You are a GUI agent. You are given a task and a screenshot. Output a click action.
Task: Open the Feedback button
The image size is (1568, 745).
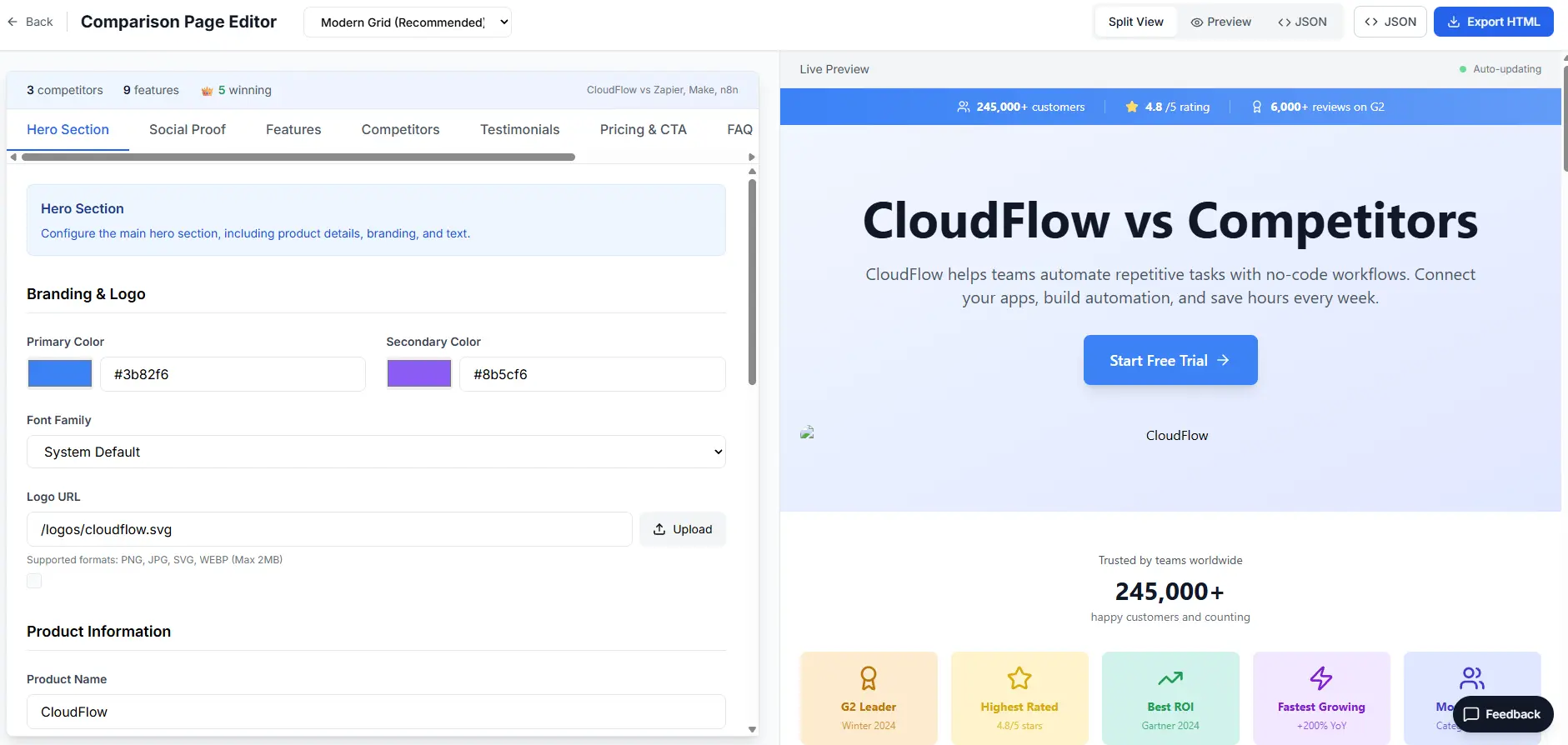point(1503,714)
